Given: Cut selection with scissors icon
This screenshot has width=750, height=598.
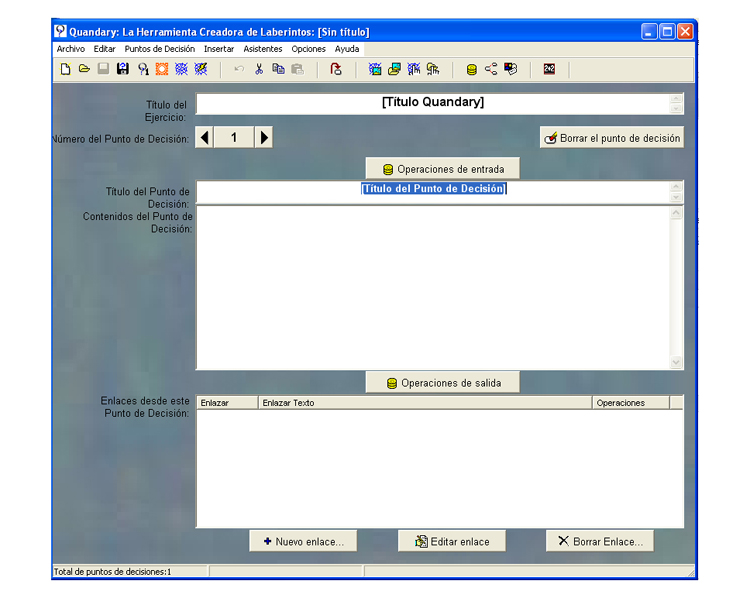Looking at the screenshot, I should click(x=259, y=69).
